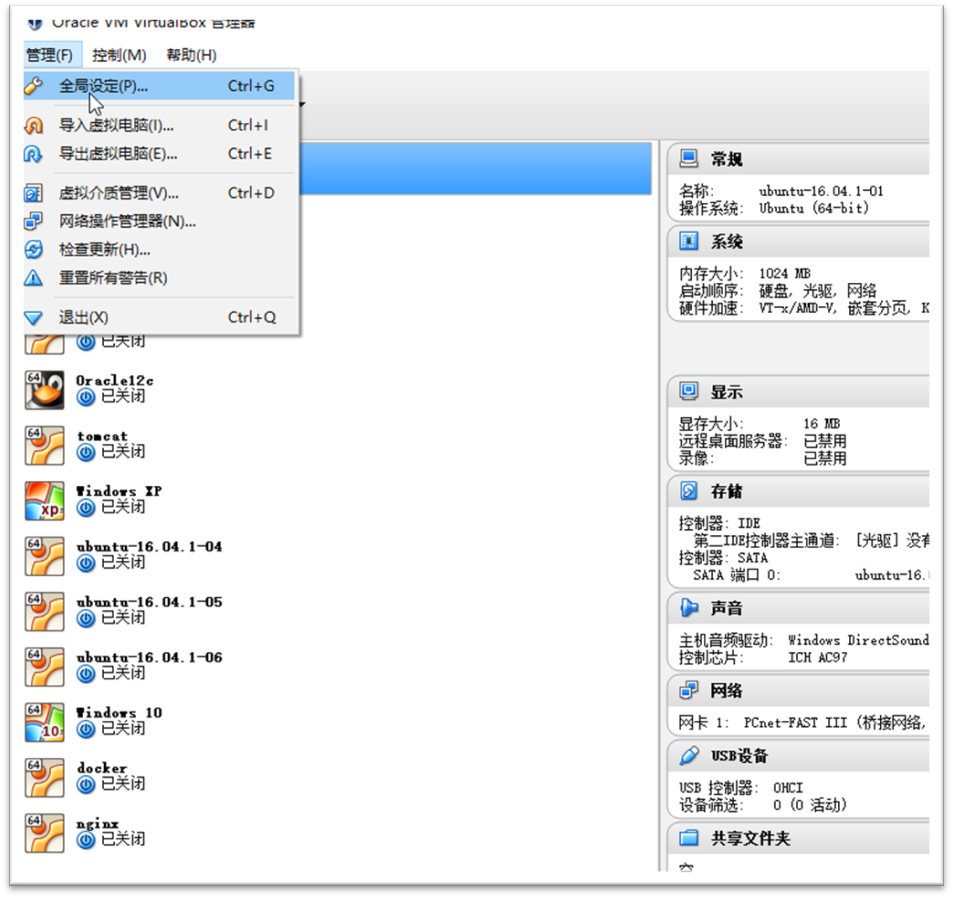
Task: Click the warning triangle icon beside 重置所有警告
Action: [x=33, y=278]
